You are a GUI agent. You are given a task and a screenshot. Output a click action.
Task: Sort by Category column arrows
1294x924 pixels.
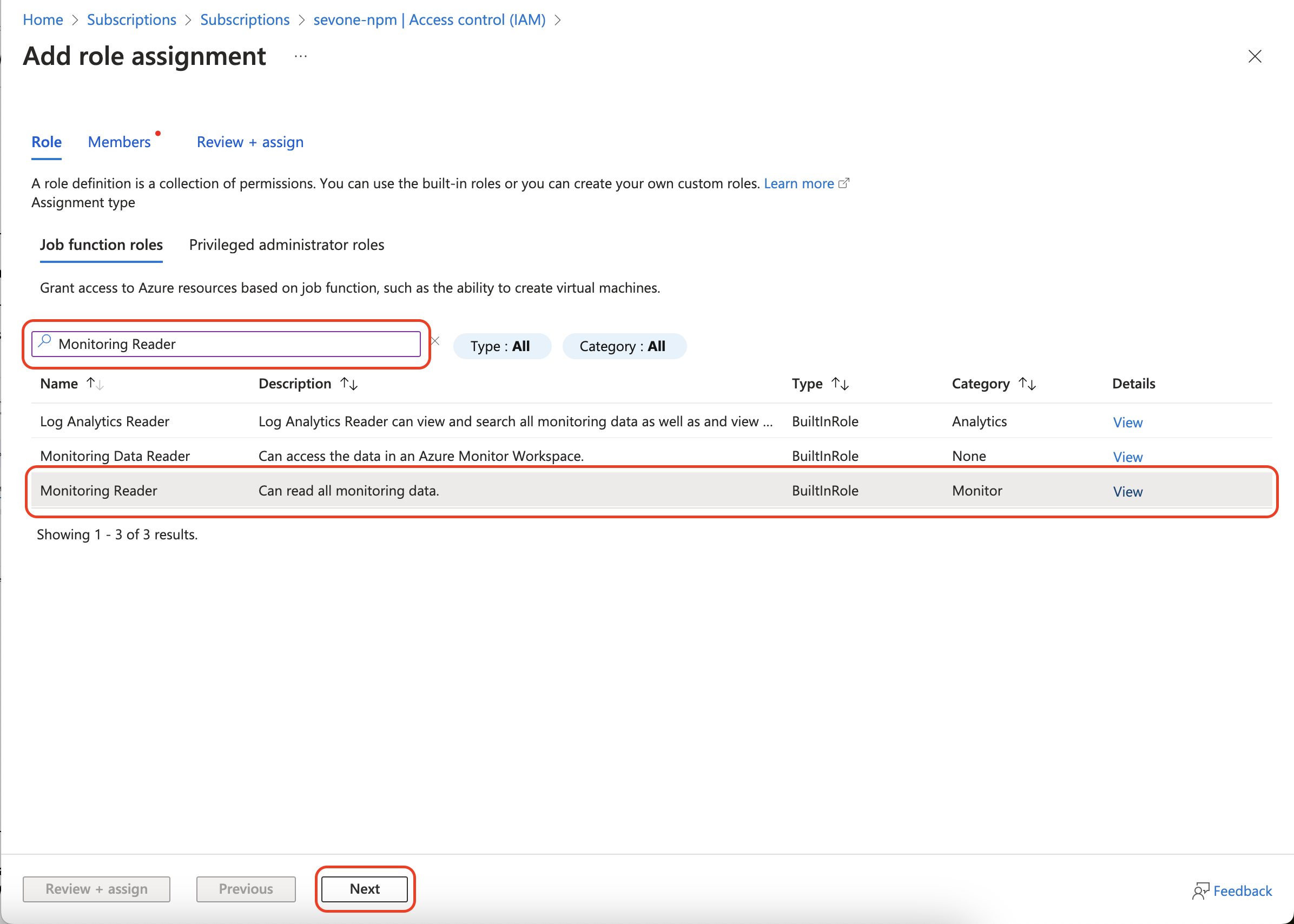coord(1027,384)
